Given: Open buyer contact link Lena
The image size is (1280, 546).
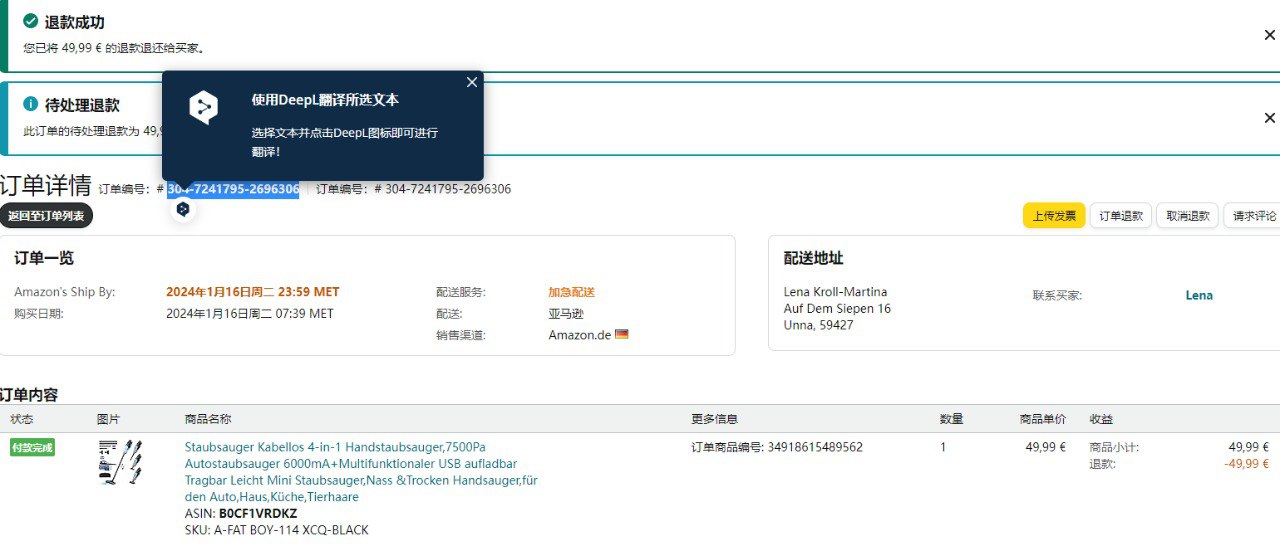Looking at the screenshot, I should tap(1198, 296).
